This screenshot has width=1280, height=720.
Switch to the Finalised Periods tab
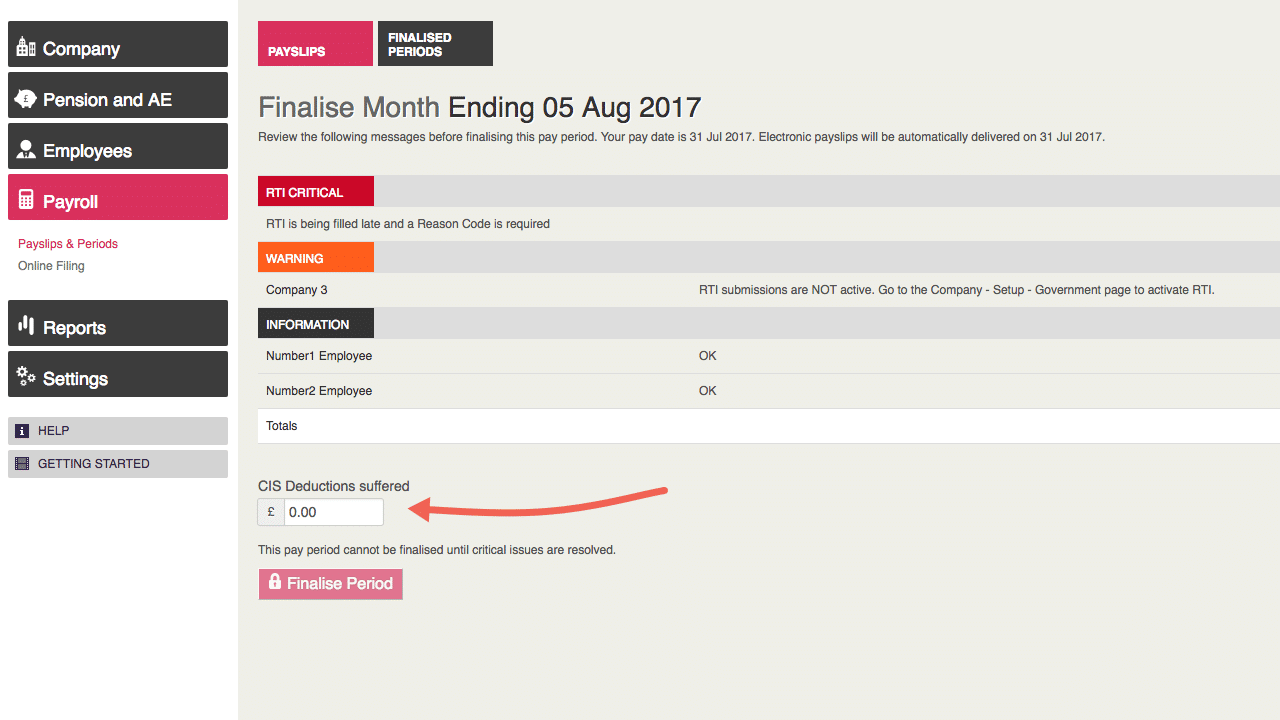435,44
